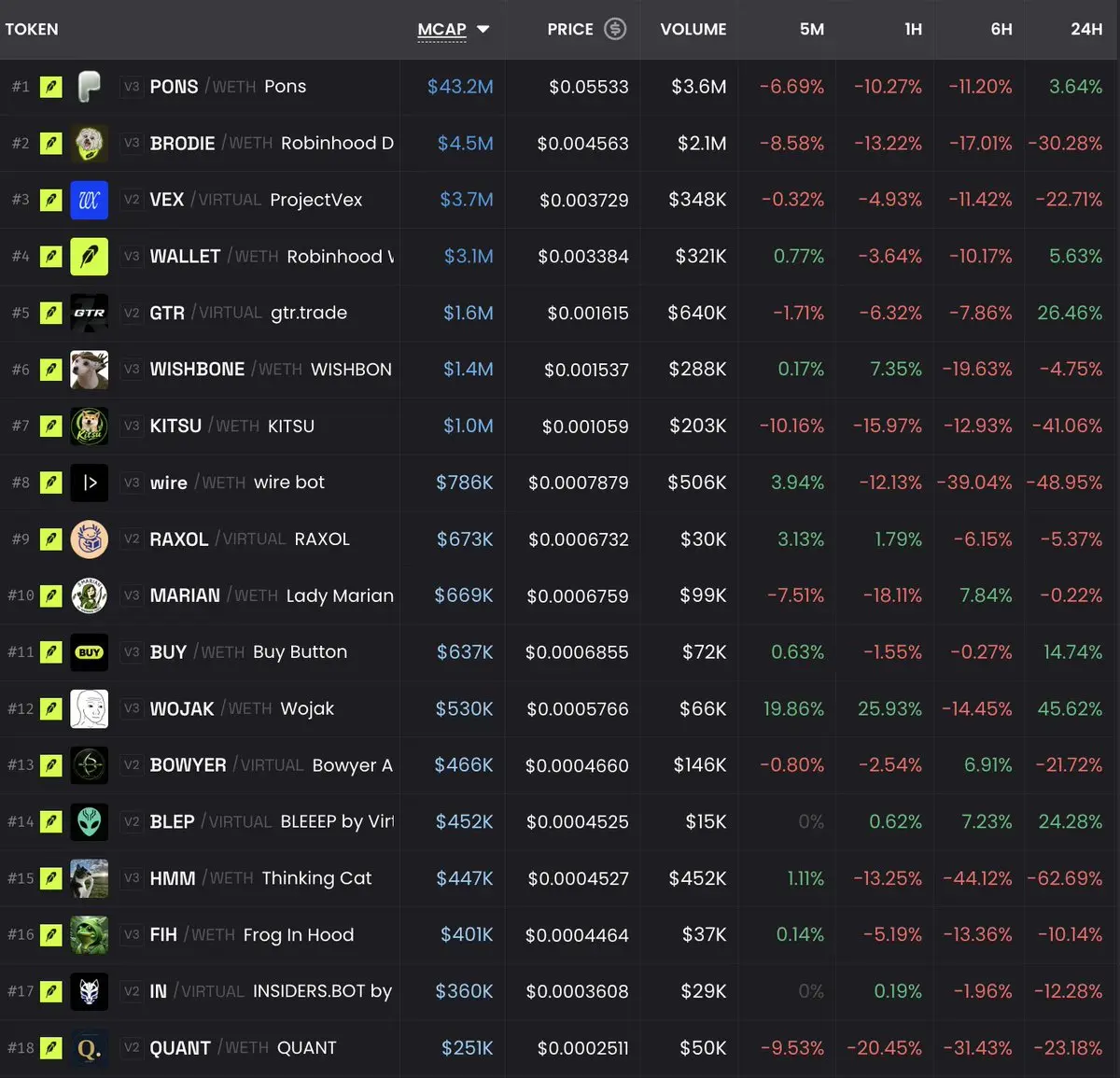Click the RAXOL round logo icon

click(x=90, y=539)
